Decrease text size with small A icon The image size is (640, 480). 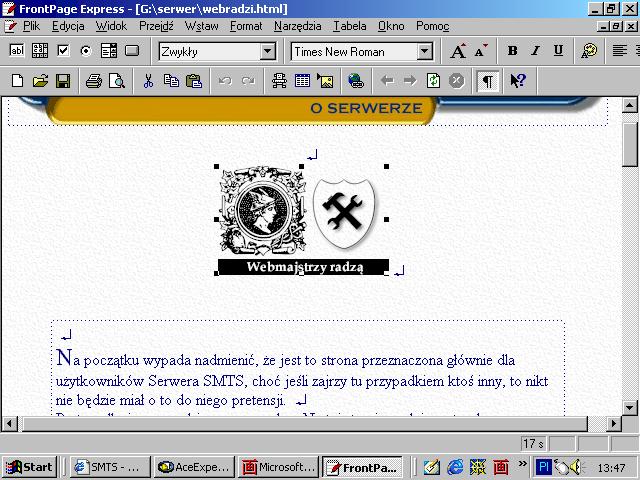(480, 51)
